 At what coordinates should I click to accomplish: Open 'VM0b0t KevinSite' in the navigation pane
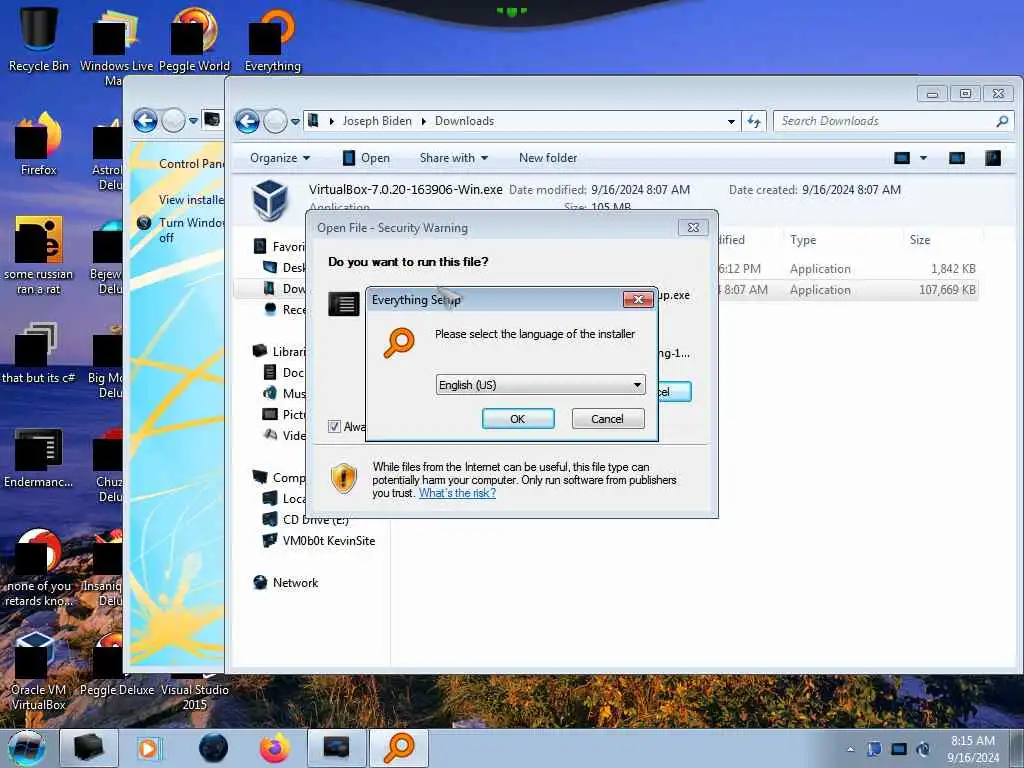tap(319, 541)
